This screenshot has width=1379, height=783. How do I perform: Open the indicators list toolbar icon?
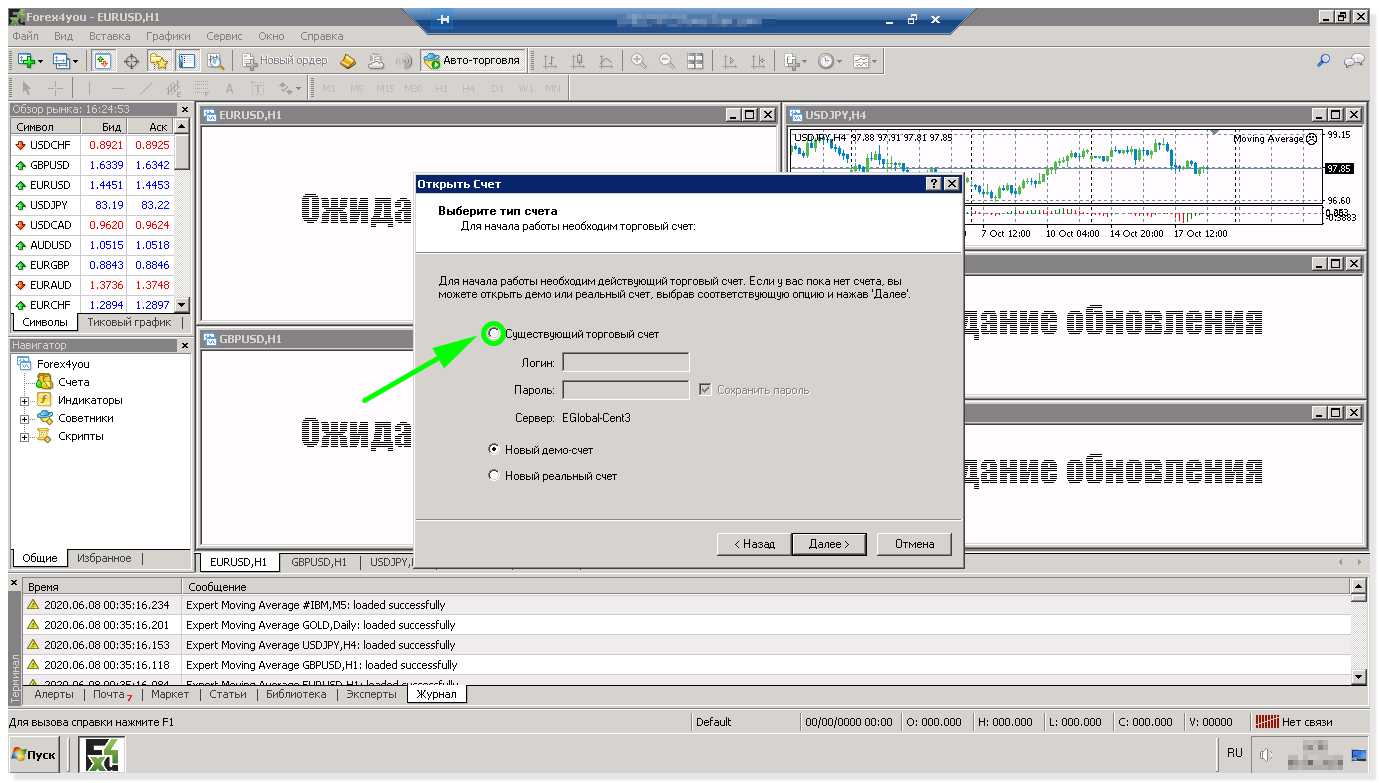click(x=792, y=61)
